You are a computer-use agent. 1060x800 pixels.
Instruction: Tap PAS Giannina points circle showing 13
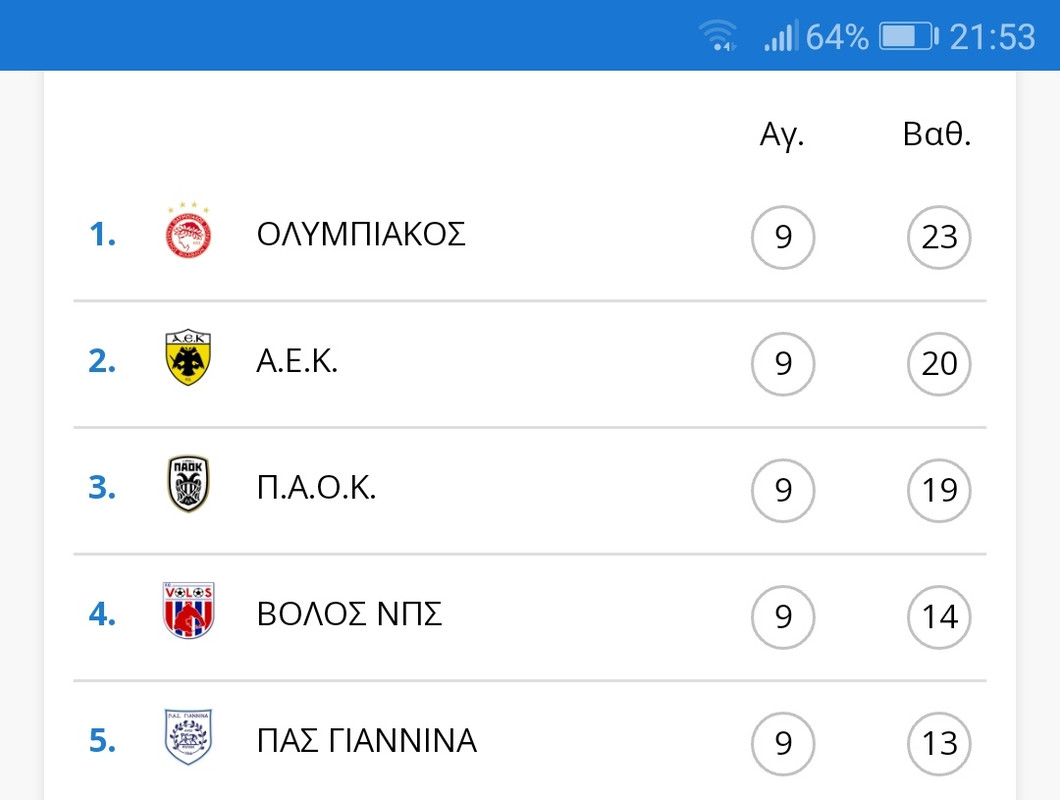click(939, 743)
